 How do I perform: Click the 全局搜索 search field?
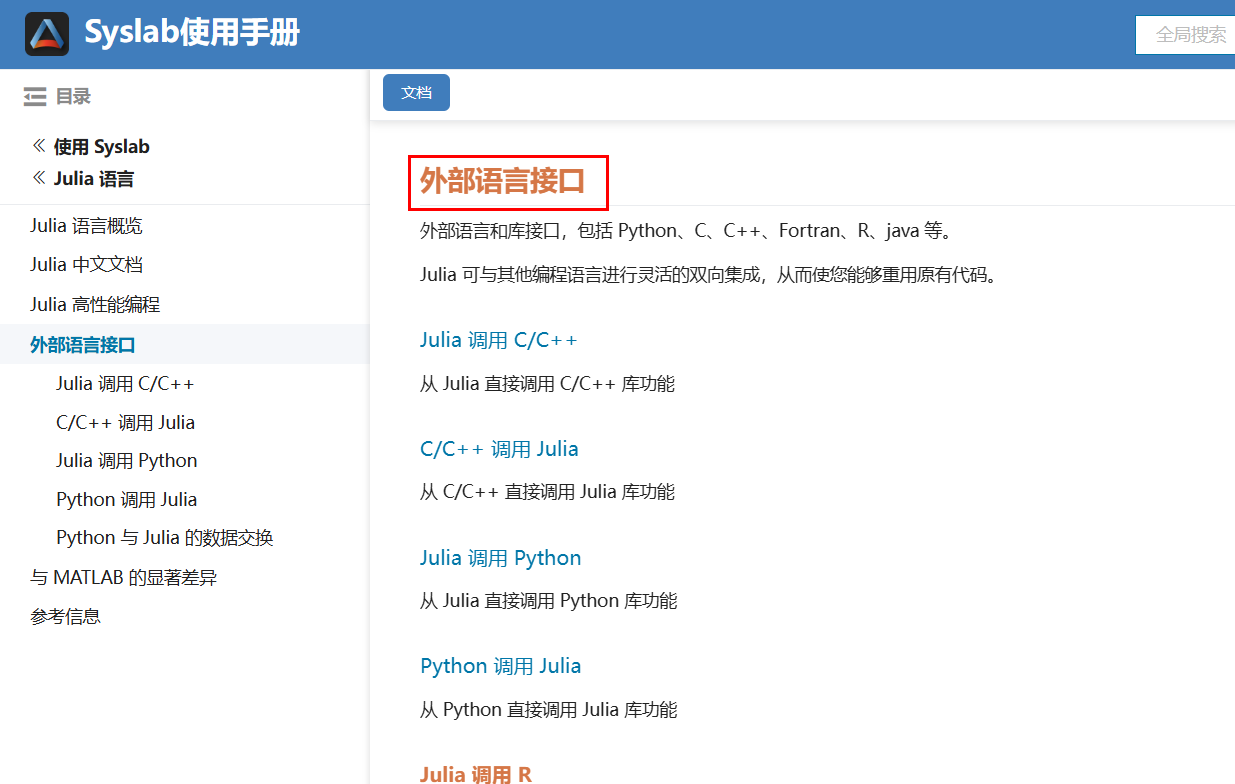(x=1185, y=34)
